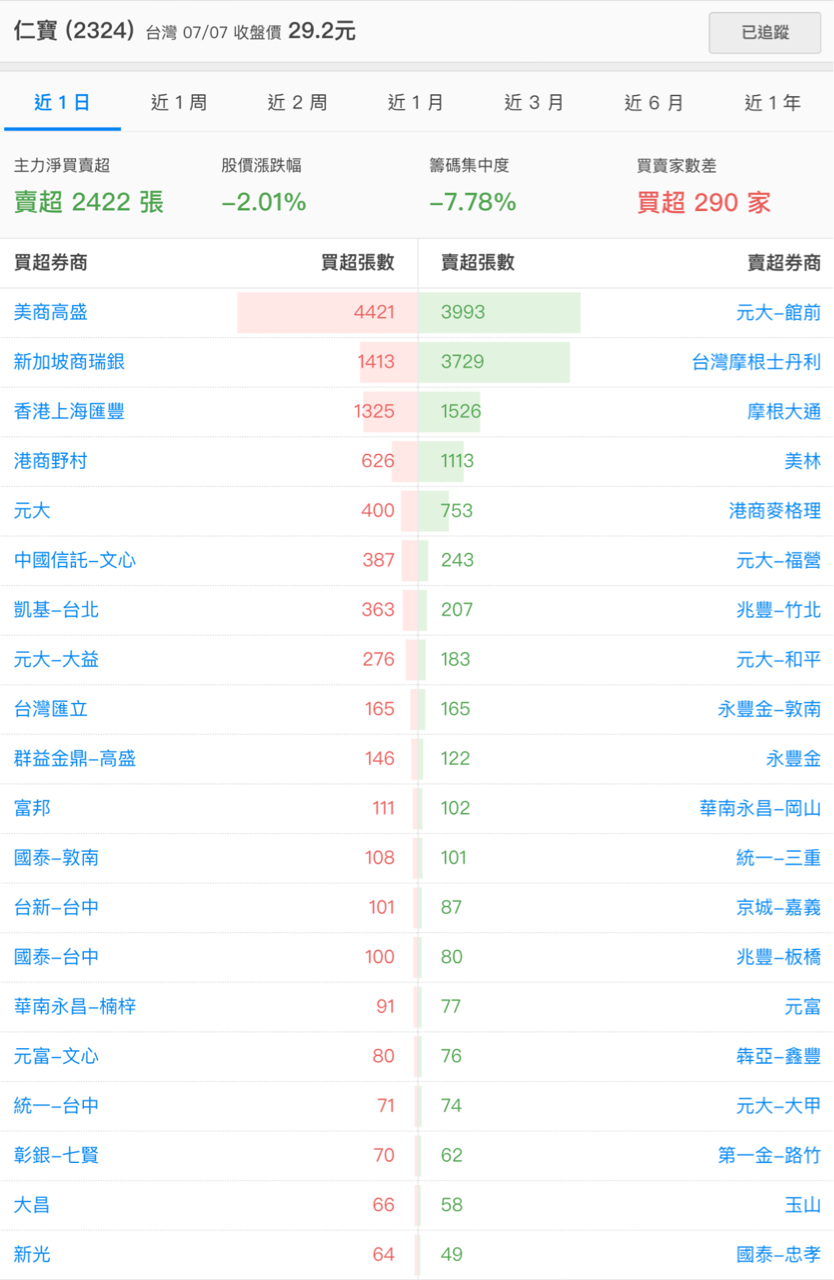The image size is (834, 1280).
Task: Open the 摩根大通 broker page
Action: [x=784, y=411]
